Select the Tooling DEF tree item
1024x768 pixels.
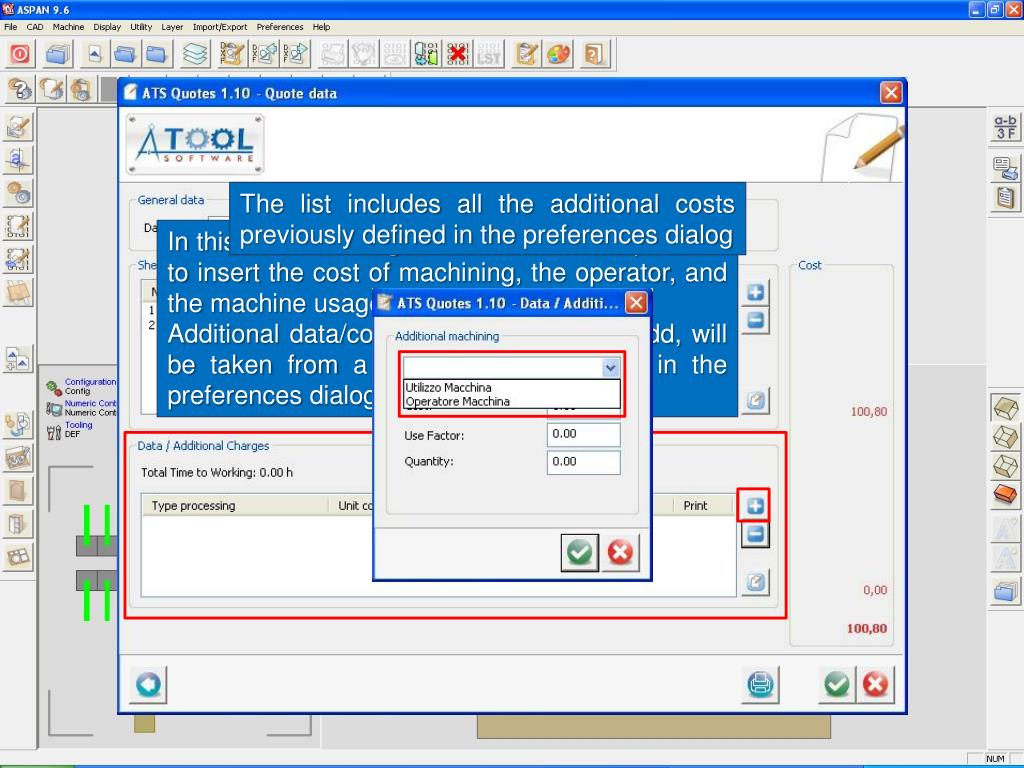tap(69, 429)
